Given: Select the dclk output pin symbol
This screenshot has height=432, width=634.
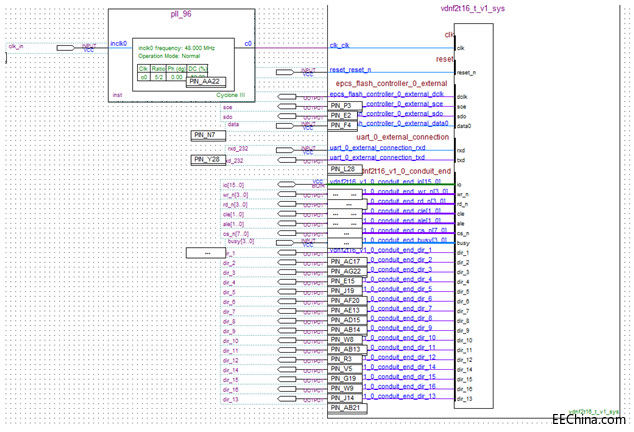Looking at the screenshot, I should click(287, 97).
